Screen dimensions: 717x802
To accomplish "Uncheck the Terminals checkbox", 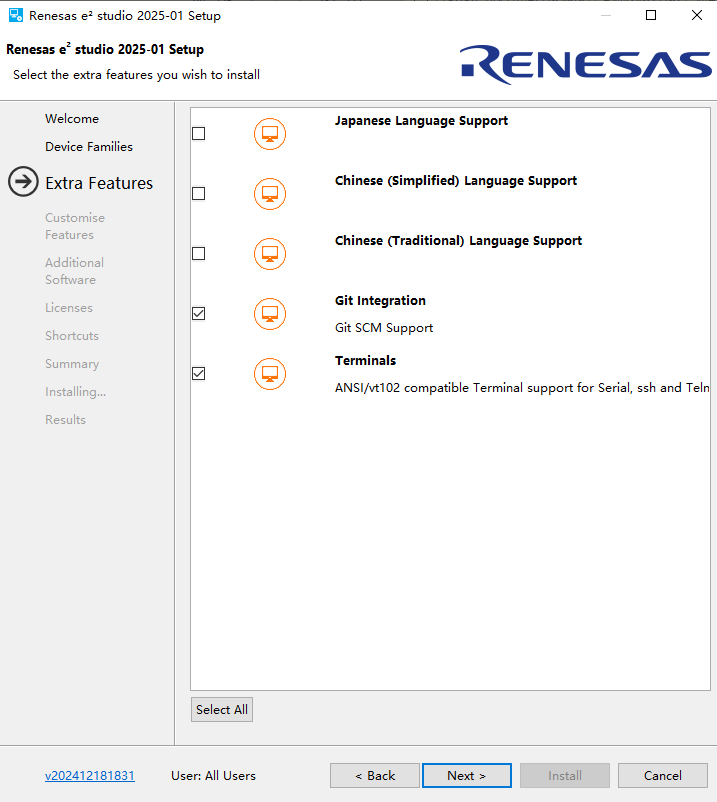I will [198, 373].
